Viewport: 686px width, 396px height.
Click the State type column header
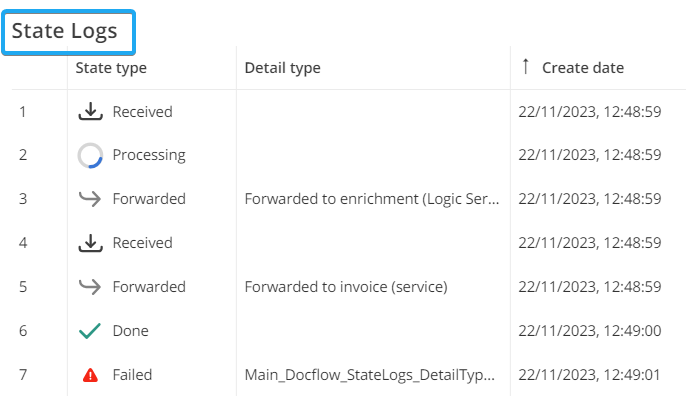(111, 68)
